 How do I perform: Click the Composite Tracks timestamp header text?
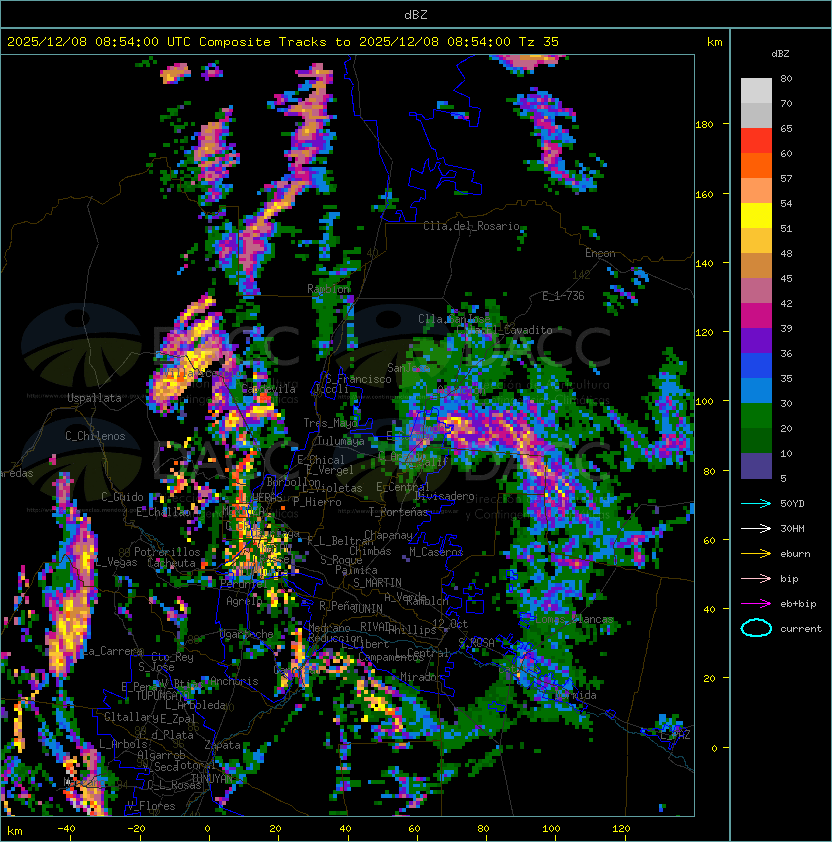pyautogui.click(x=283, y=41)
